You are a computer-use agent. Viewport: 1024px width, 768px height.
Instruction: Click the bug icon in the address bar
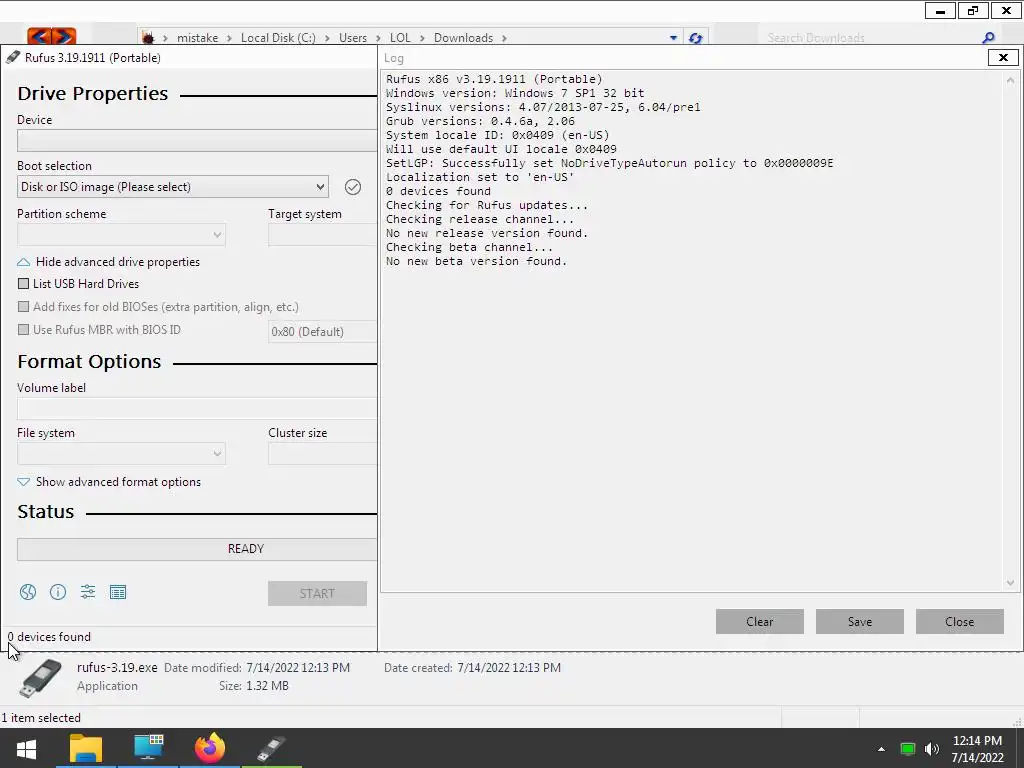click(x=148, y=38)
